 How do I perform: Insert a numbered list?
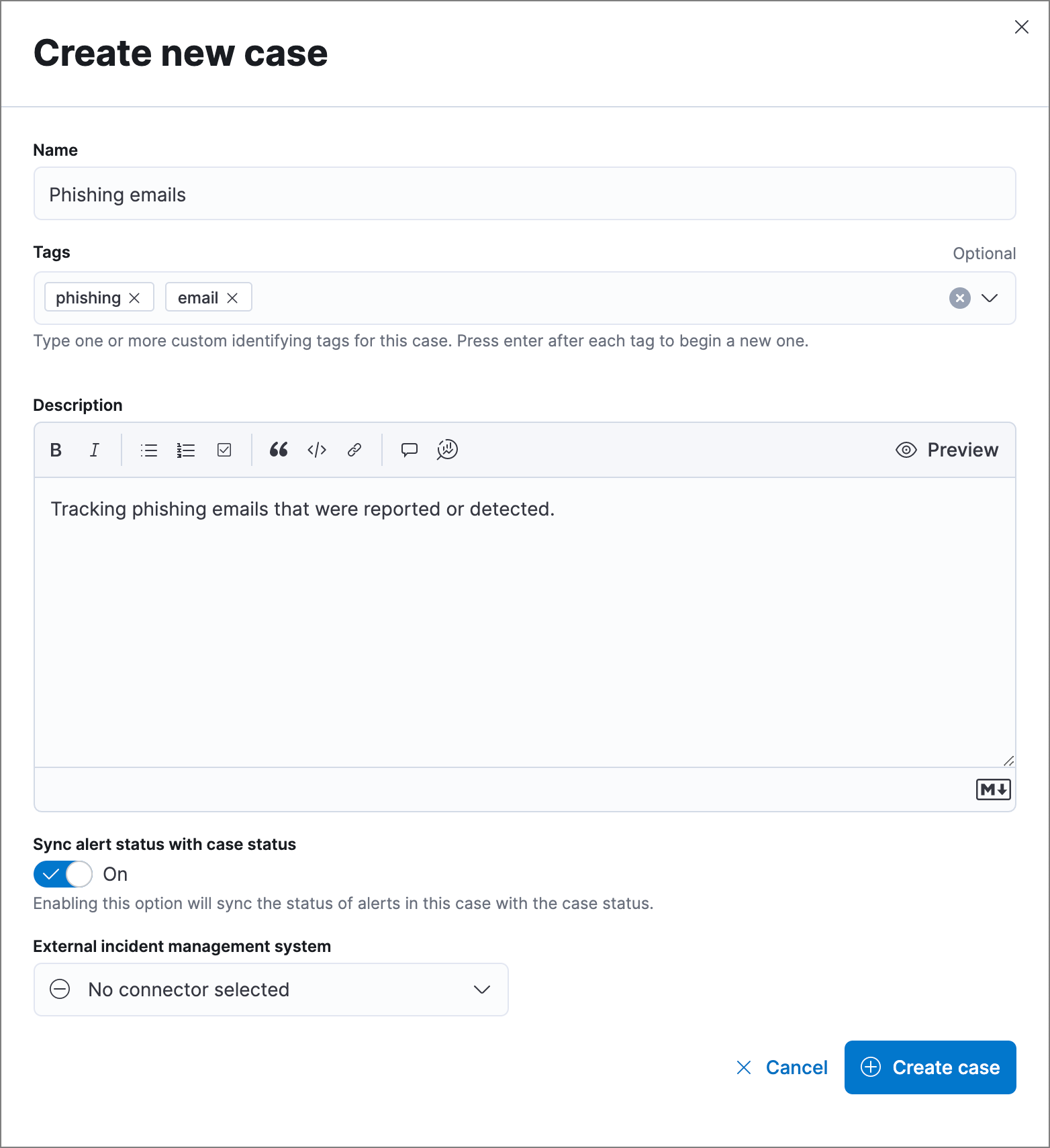click(186, 450)
